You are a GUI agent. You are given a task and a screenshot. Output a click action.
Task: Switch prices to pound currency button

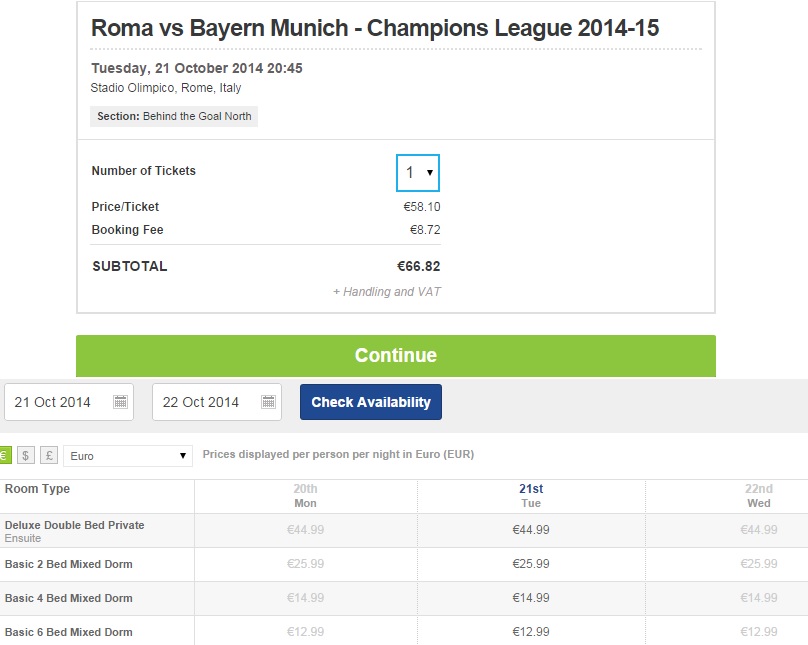click(x=49, y=456)
